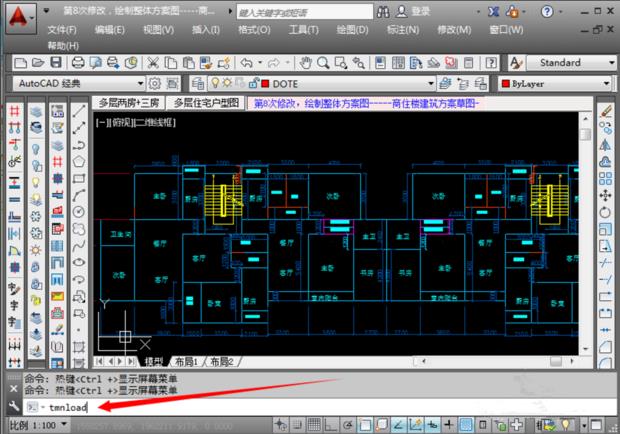This screenshot has height=434, width=620.
Task: Click the Save icon in Standard toolbar
Action: click(56, 62)
